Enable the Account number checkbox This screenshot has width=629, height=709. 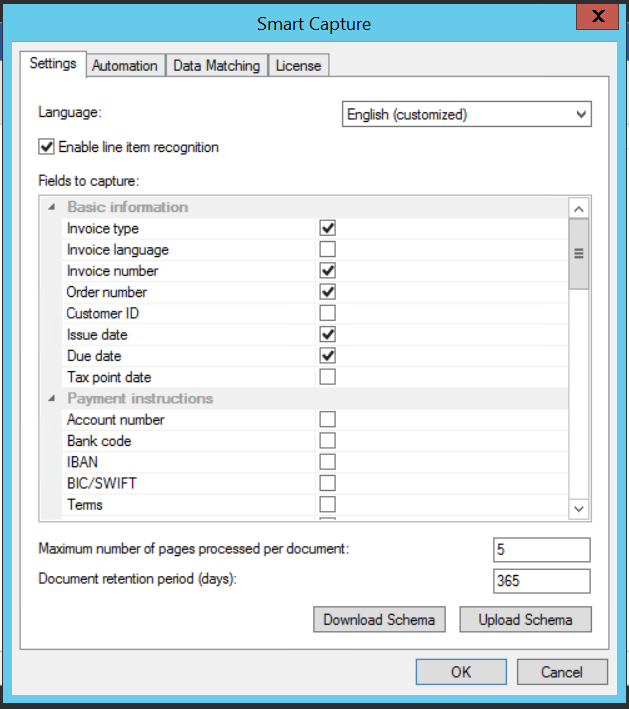click(x=327, y=419)
